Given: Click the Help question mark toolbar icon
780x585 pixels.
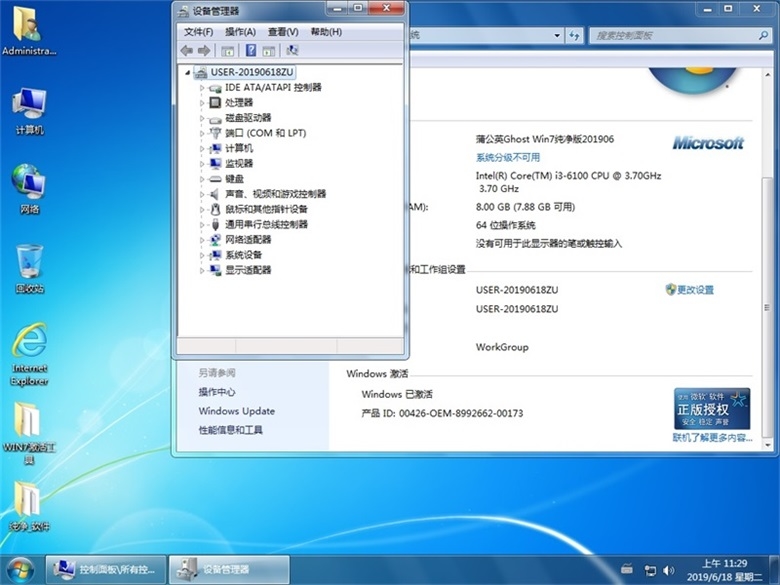Looking at the screenshot, I should (x=251, y=50).
